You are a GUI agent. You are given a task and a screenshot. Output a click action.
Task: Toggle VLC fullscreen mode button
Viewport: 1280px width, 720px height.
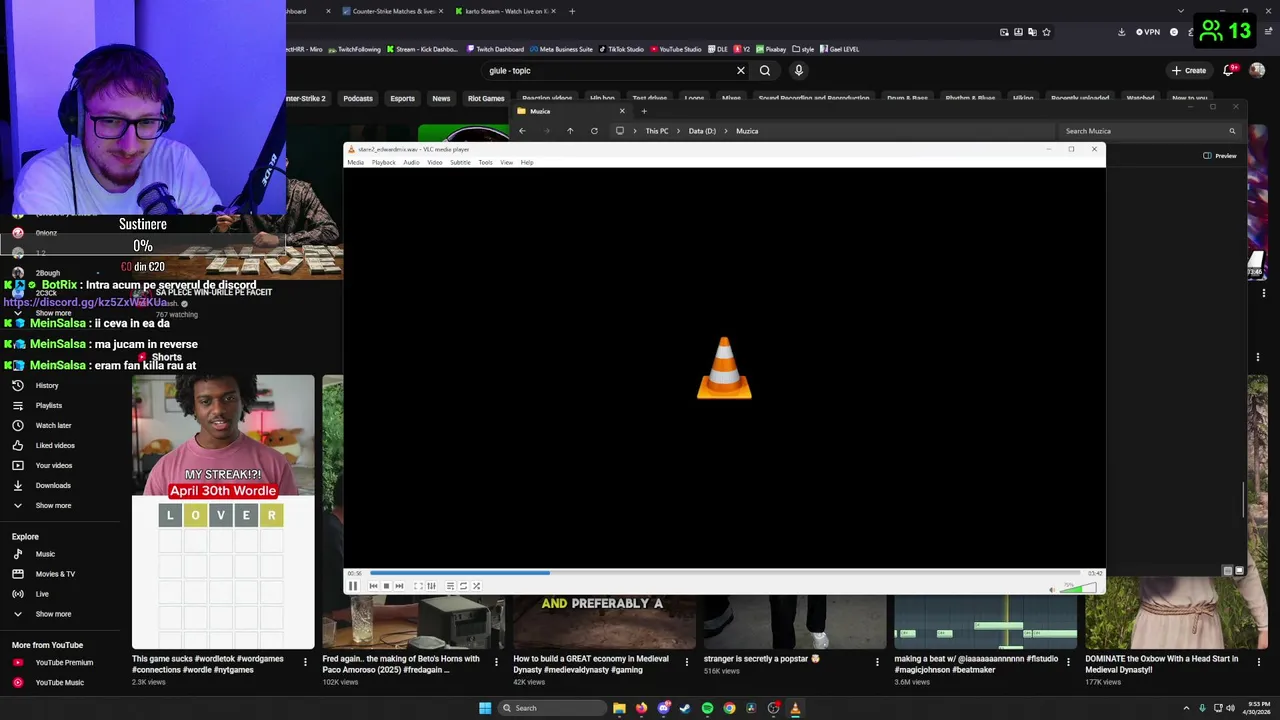click(x=418, y=586)
